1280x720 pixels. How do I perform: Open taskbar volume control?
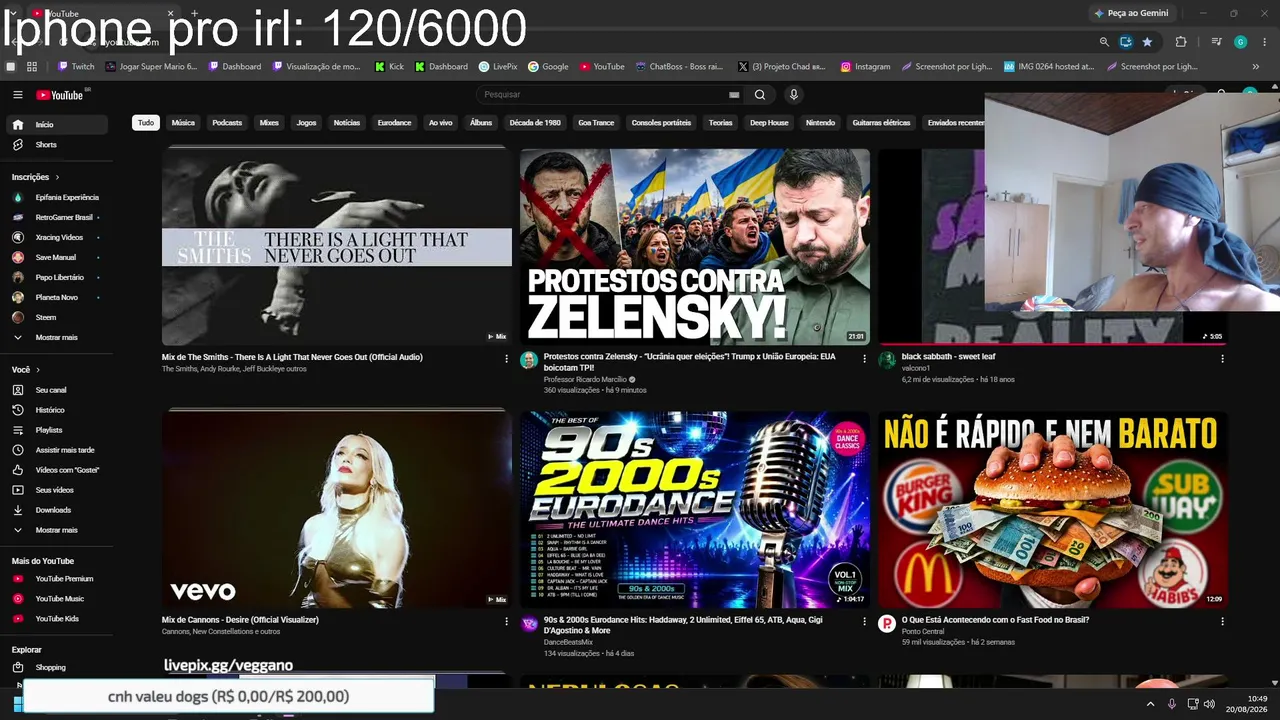[1209, 704]
